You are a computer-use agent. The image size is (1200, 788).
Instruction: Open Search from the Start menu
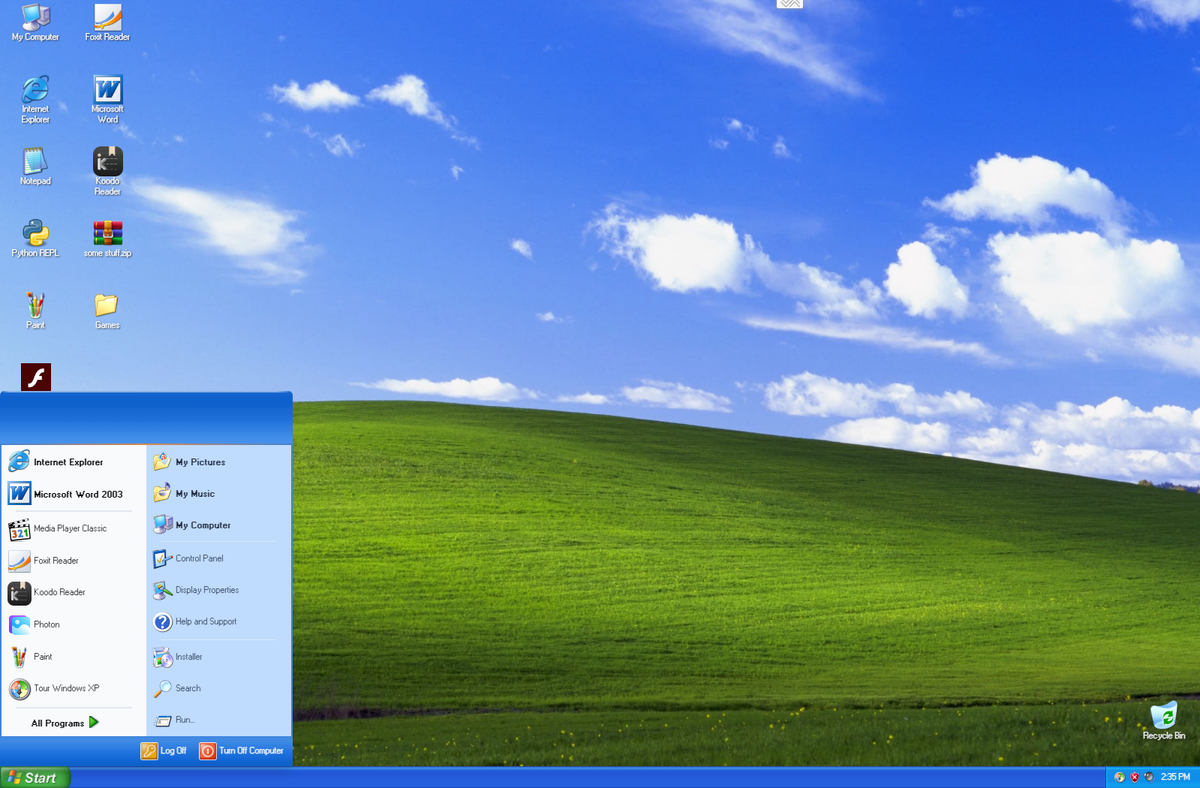coord(218,688)
